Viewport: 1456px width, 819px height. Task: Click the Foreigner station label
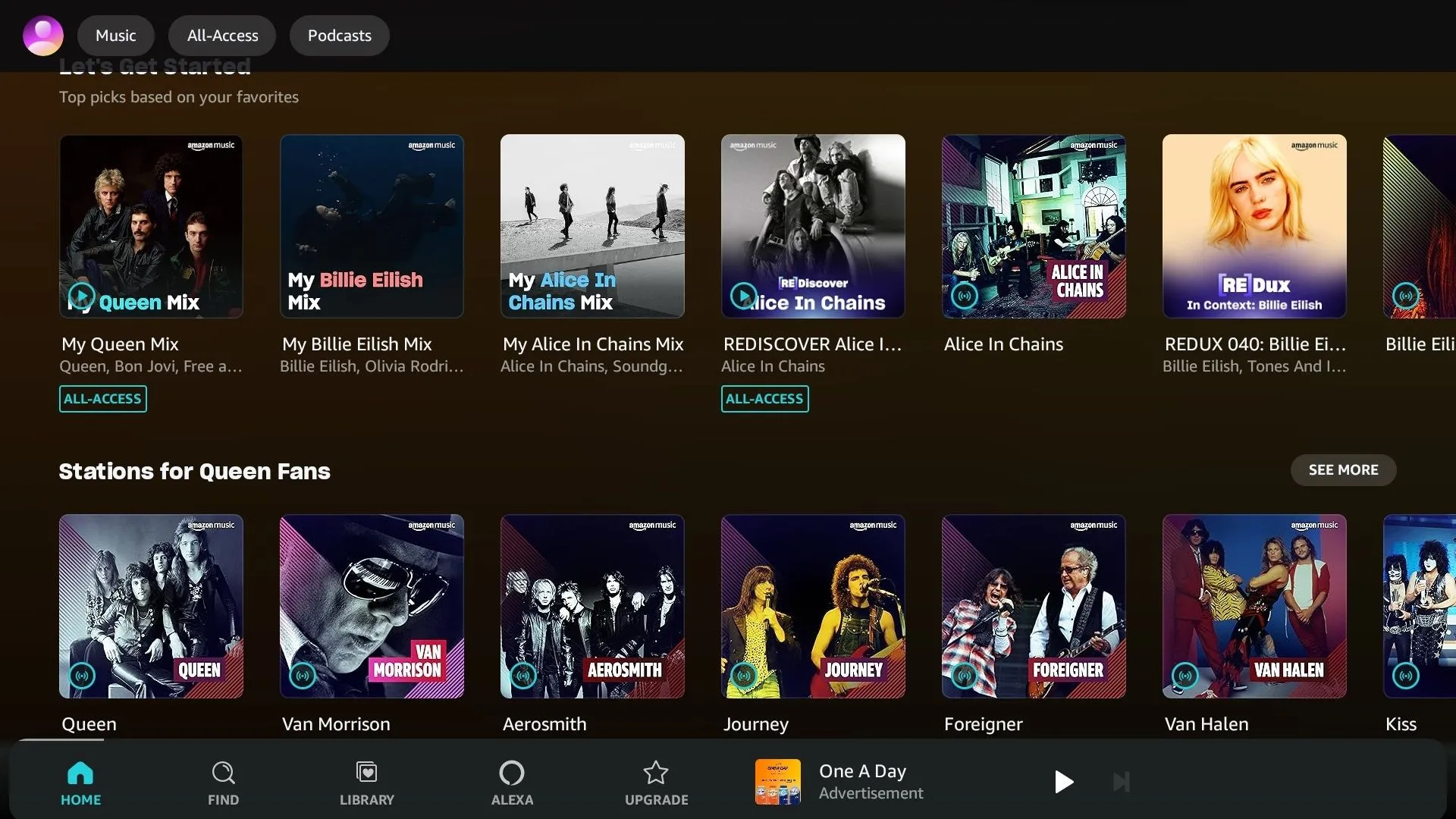[x=983, y=724]
